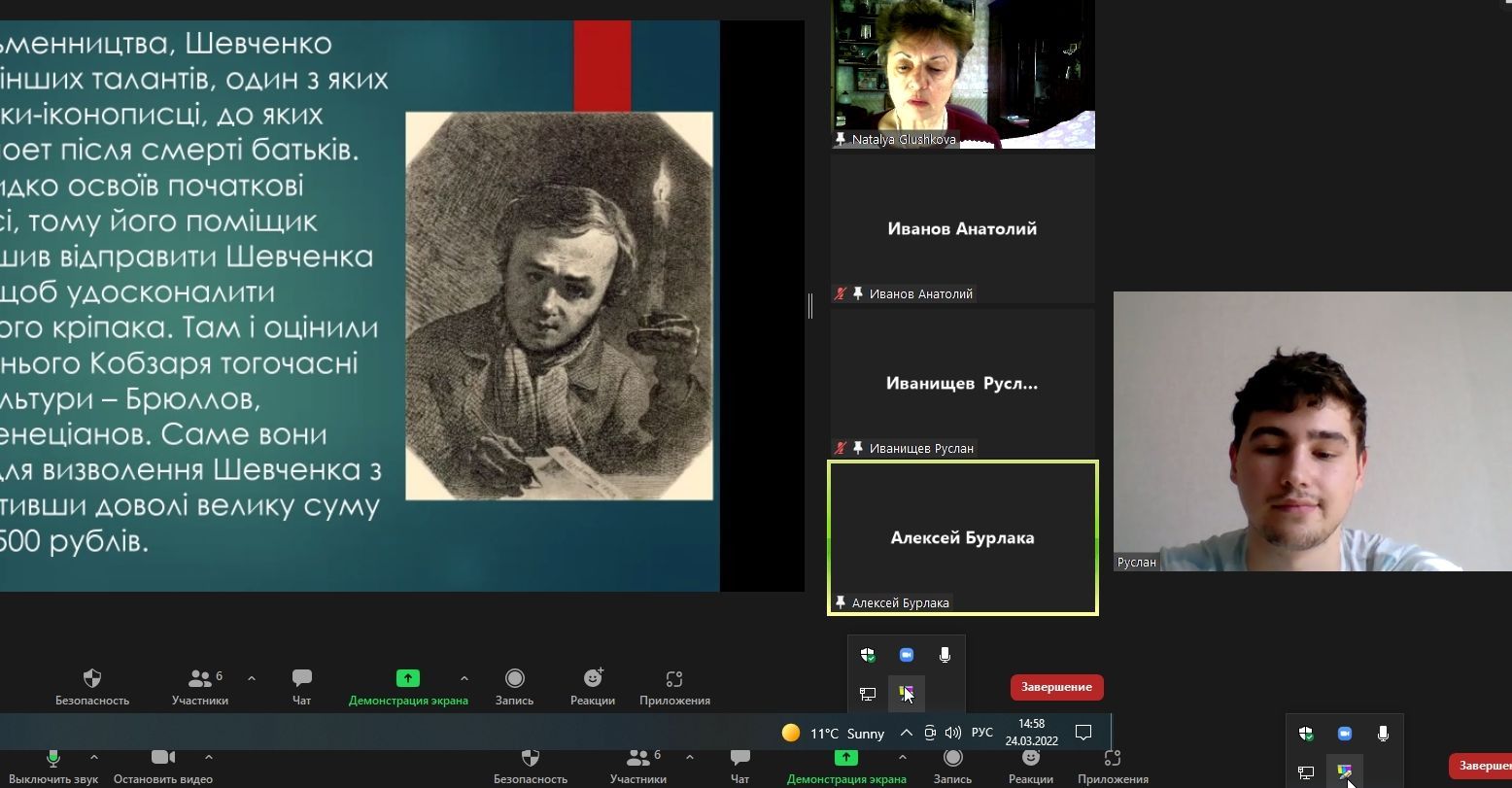Image resolution: width=1512 pixels, height=788 pixels.
Task: Open clock showing 14:58 24.03.2022
Action: (1031, 733)
